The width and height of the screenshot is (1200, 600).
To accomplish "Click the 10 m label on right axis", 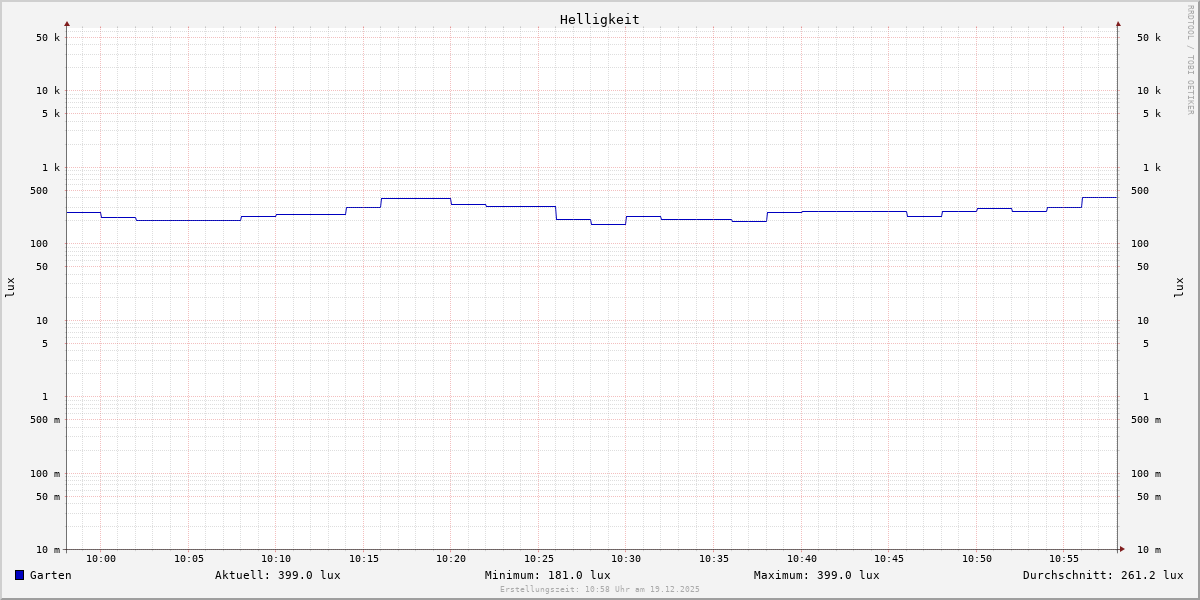I will pos(1149,550).
